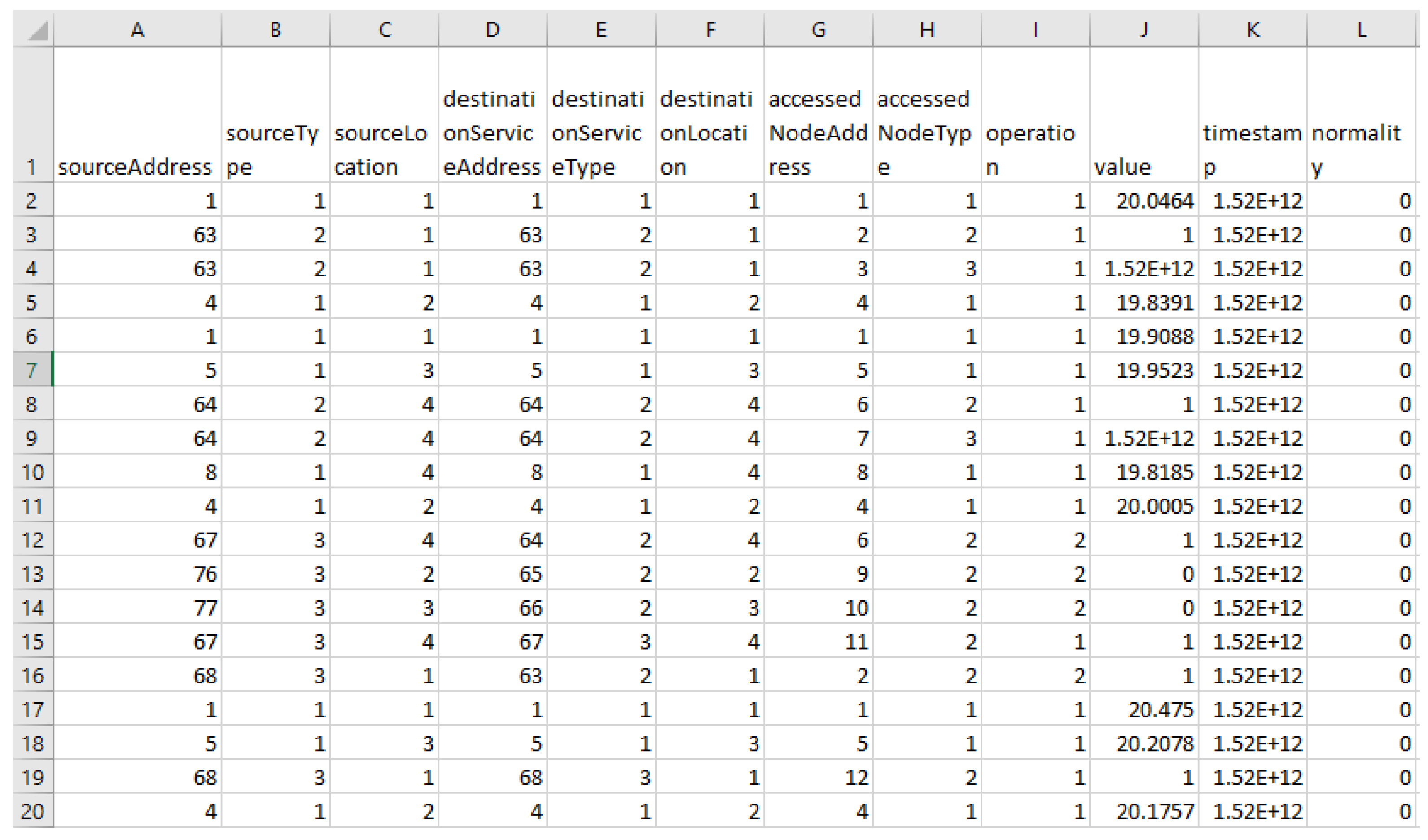This screenshot has height=840, width=1428.
Task: Click cell with value 19.8391
Action: 1143,302
